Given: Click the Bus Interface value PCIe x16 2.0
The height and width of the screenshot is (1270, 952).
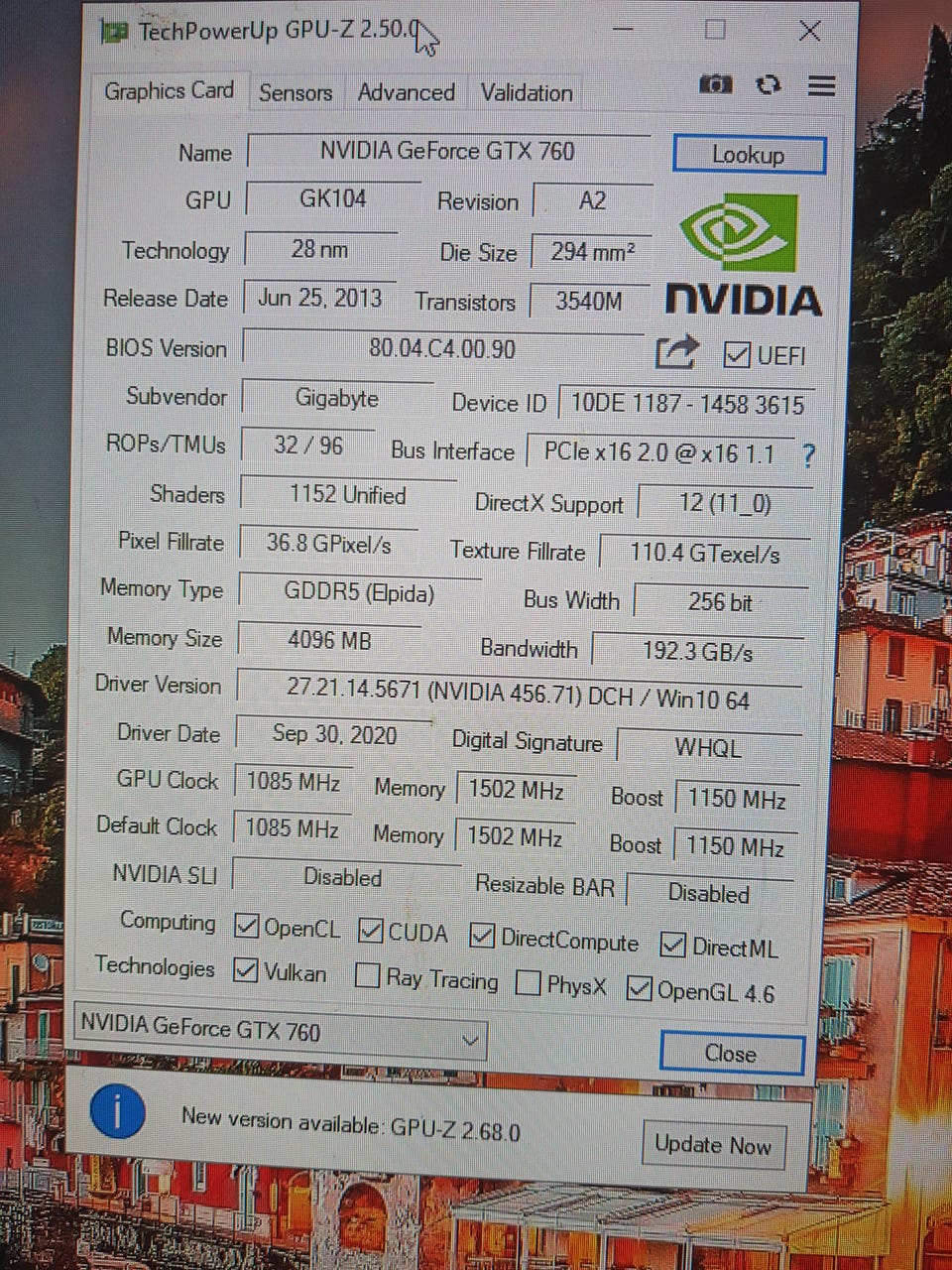Looking at the screenshot, I should 659,453.
